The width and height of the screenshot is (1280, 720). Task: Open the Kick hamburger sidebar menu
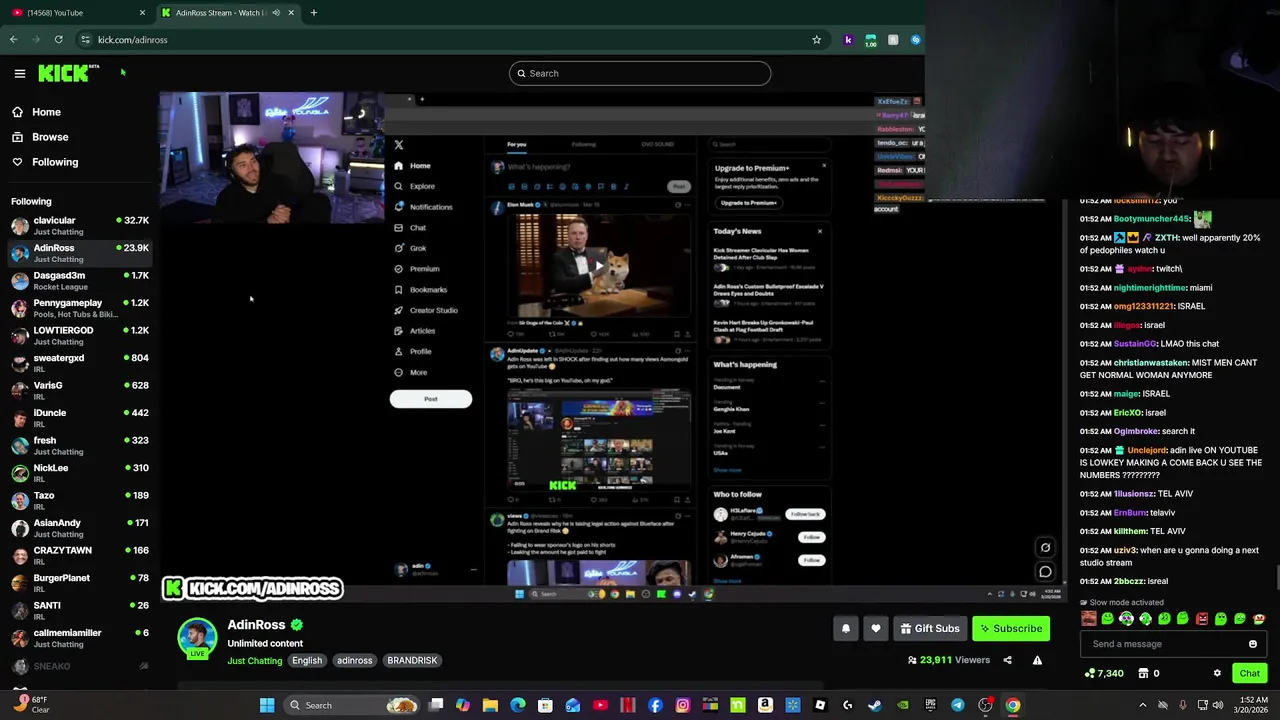point(19,73)
